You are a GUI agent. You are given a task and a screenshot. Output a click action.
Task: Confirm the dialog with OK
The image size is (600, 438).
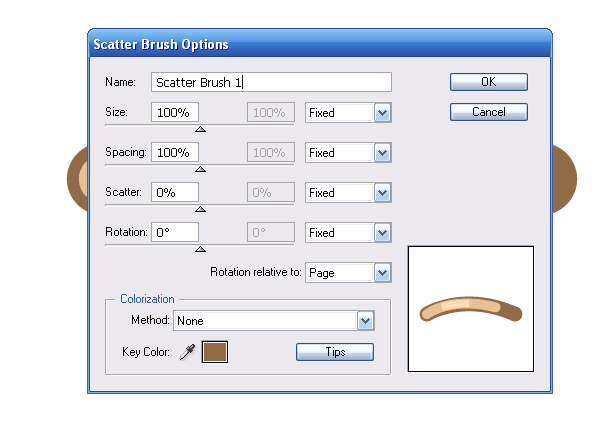coord(489,82)
